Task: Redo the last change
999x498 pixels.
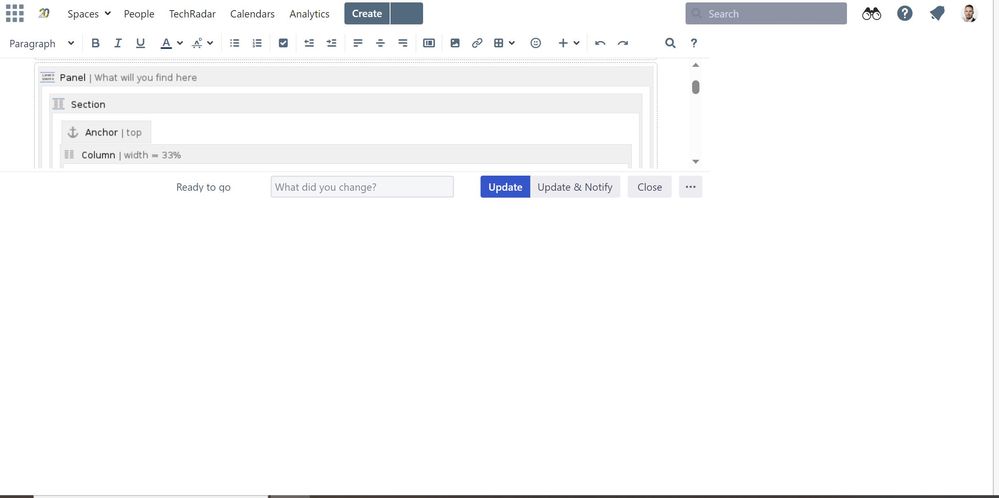Action: [x=622, y=43]
